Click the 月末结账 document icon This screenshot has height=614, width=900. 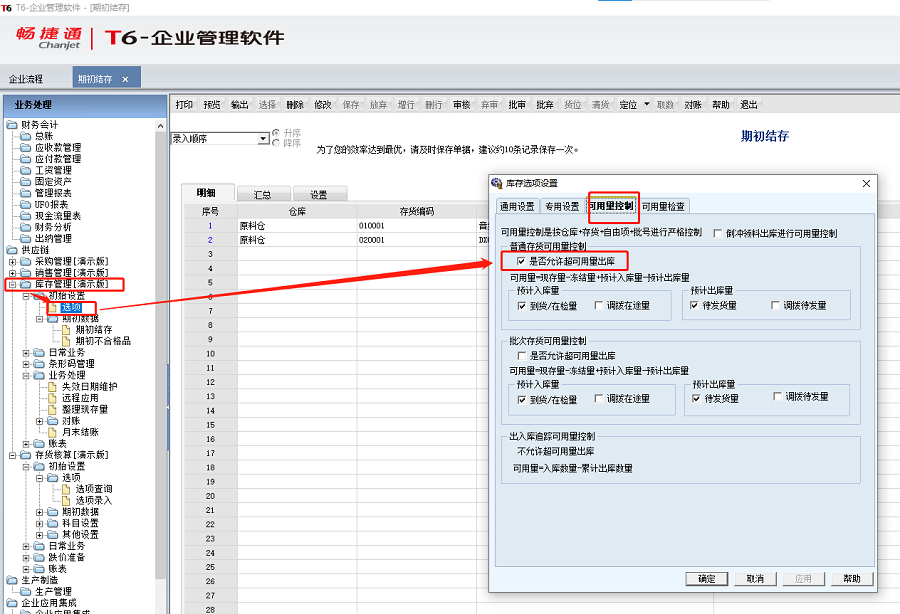pyautogui.click(x=52, y=432)
